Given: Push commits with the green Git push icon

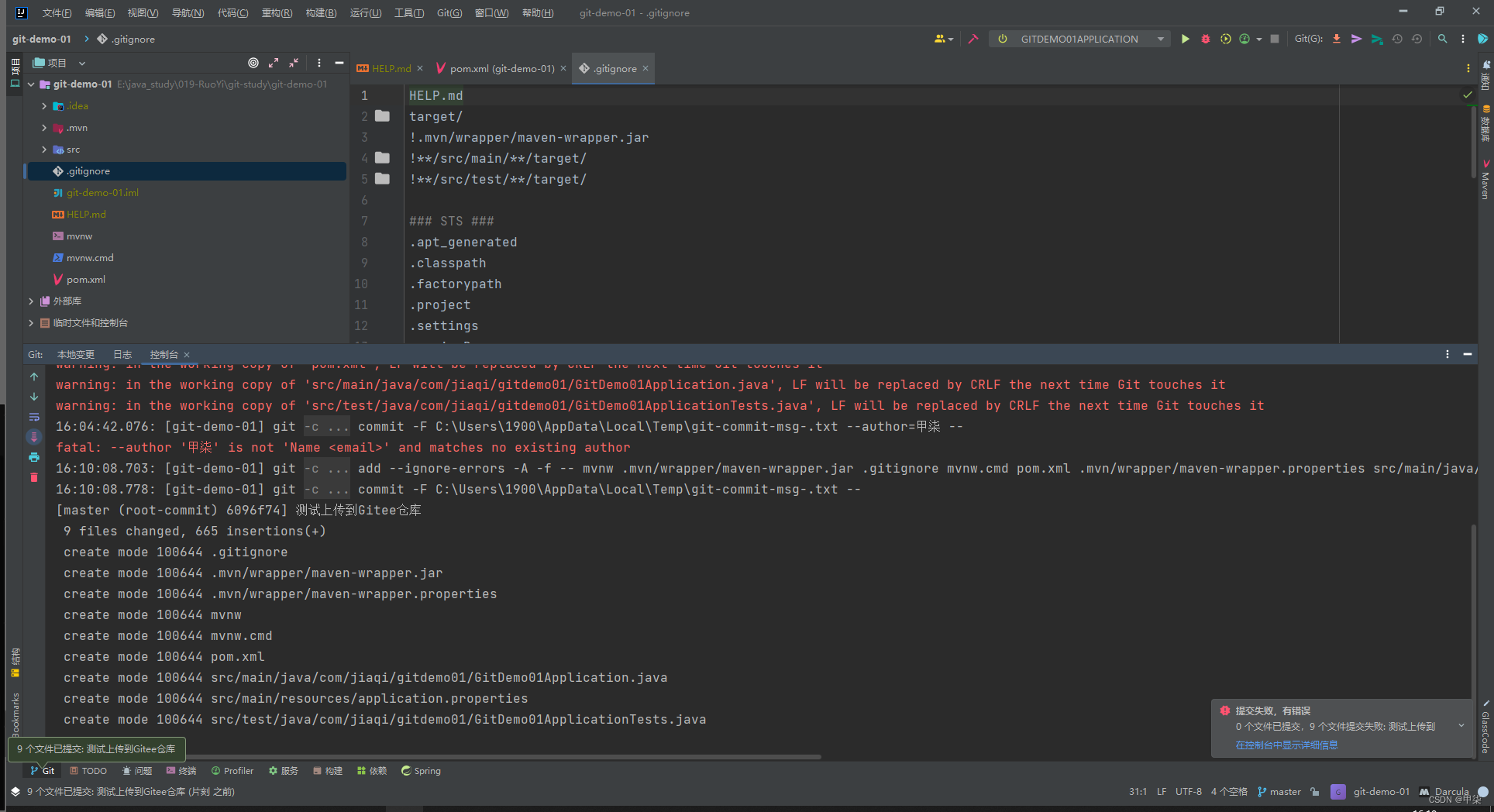Looking at the screenshot, I should [x=1377, y=39].
